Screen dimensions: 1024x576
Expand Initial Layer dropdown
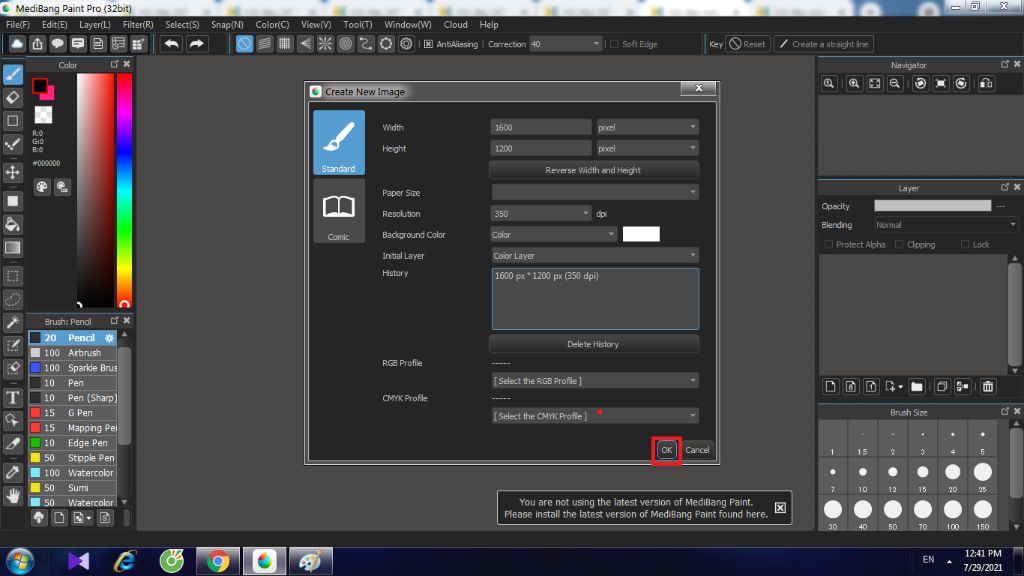coord(595,255)
